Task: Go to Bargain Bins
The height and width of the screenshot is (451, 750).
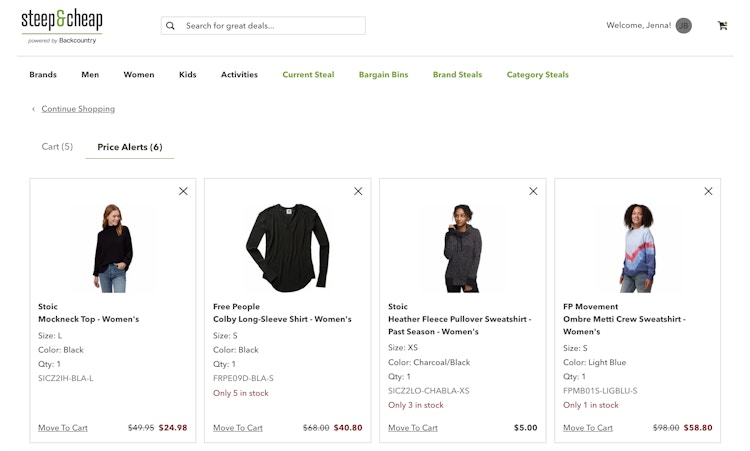Action: click(384, 75)
